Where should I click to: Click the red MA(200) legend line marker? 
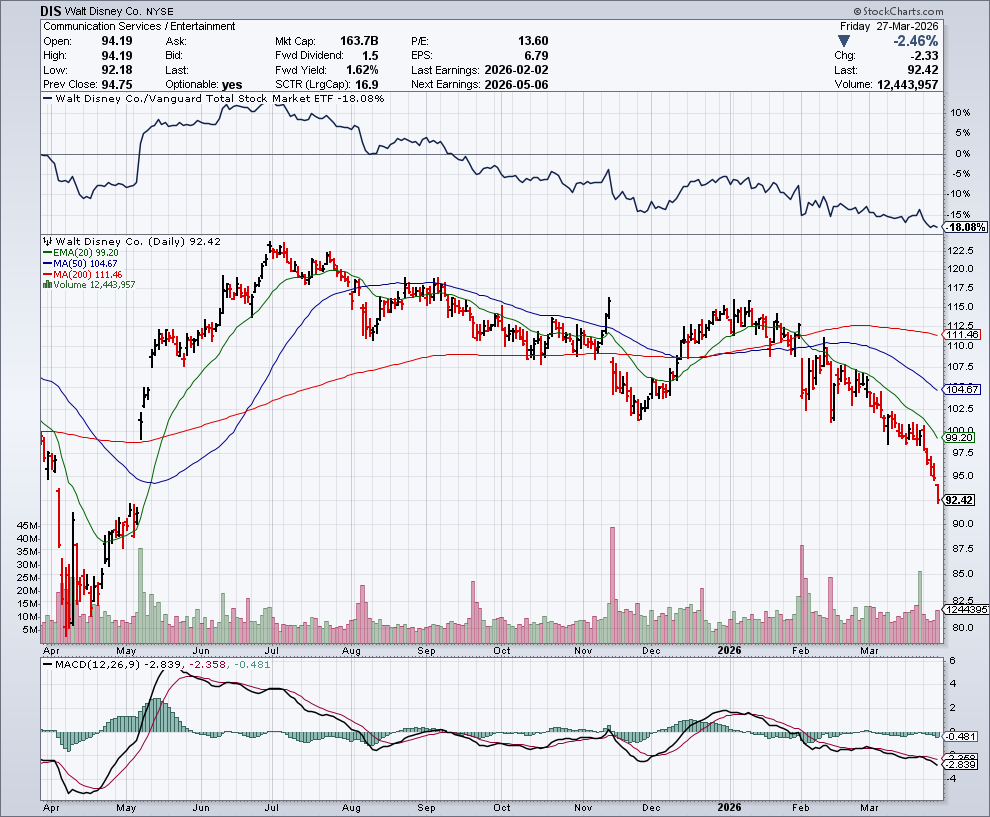click(46, 275)
